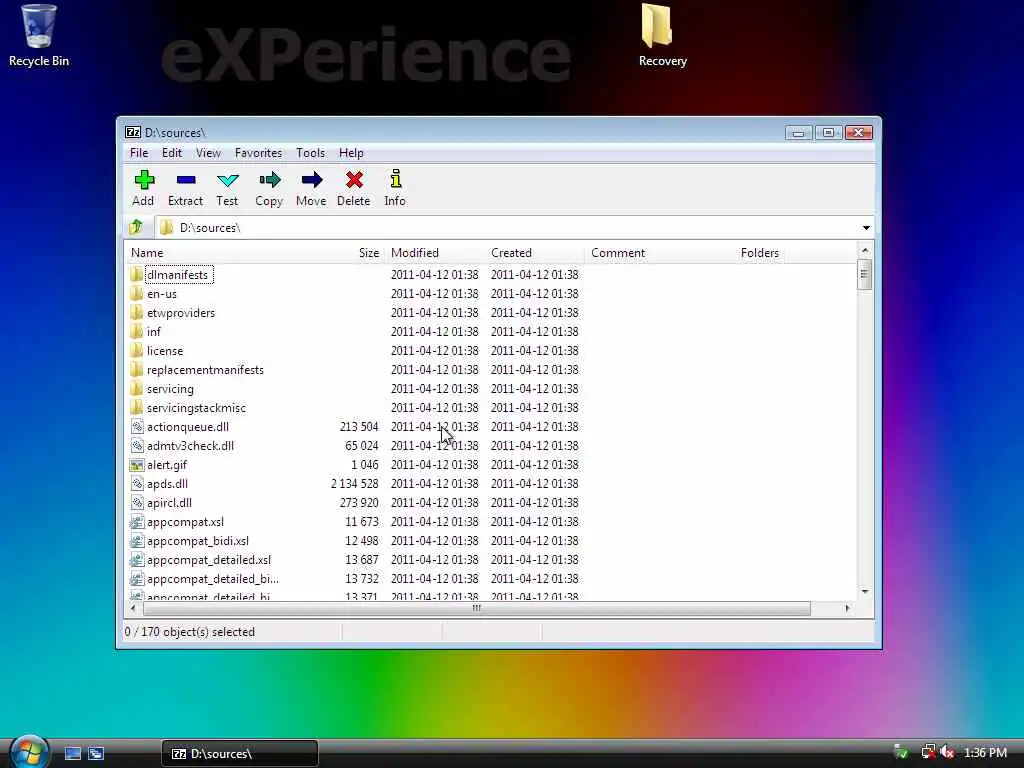Click the Delete toolbar icon
1024x768 pixels.
pos(354,180)
